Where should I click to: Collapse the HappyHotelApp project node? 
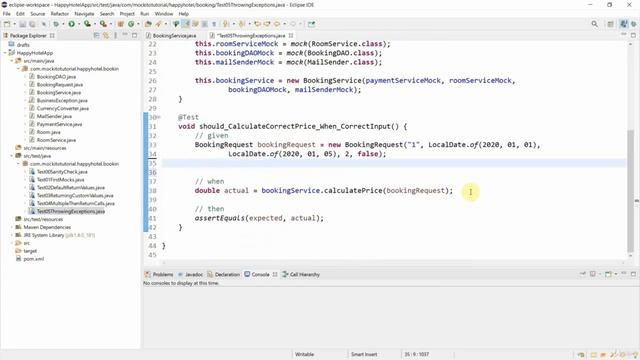5,53
